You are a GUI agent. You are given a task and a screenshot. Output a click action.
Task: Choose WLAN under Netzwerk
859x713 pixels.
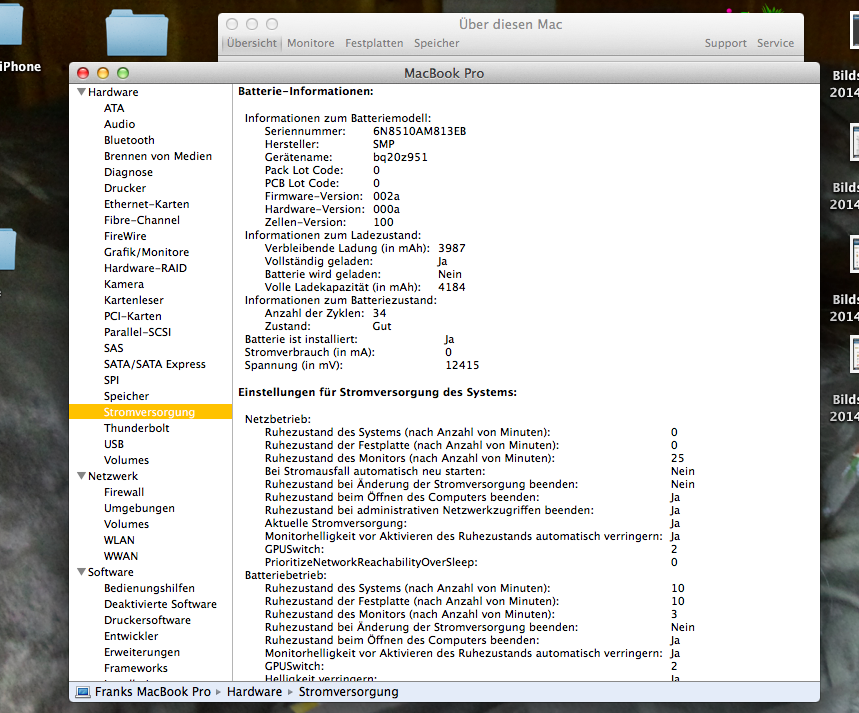click(x=120, y=540)
